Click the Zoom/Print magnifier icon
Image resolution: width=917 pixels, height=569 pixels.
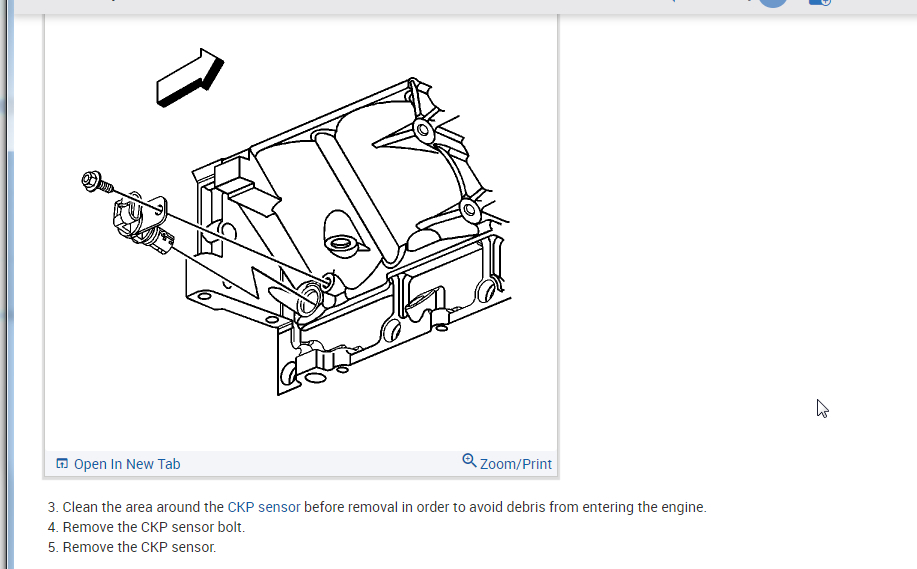pos(469,461)
